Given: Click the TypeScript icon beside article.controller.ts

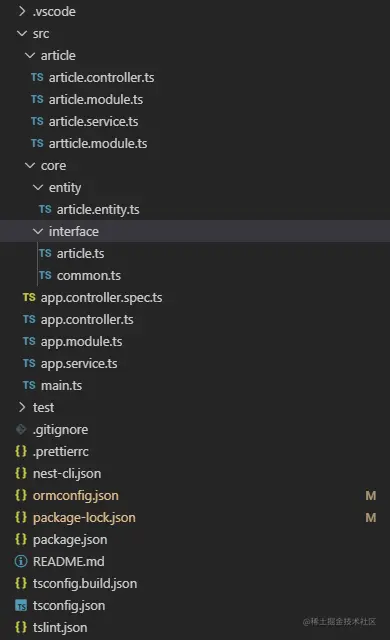Looking at the screenshot, I should [x=37, y=77].
